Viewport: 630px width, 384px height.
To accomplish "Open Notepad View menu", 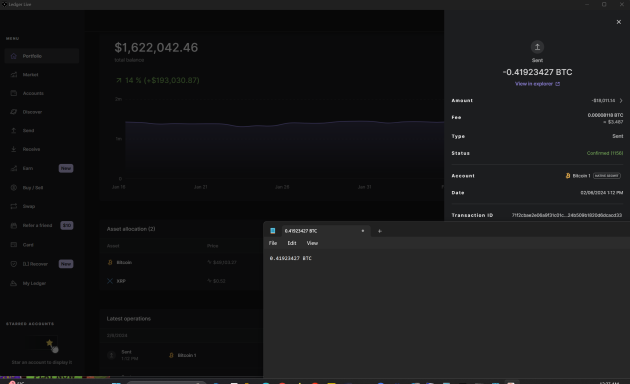I will [x=312, y=243].
